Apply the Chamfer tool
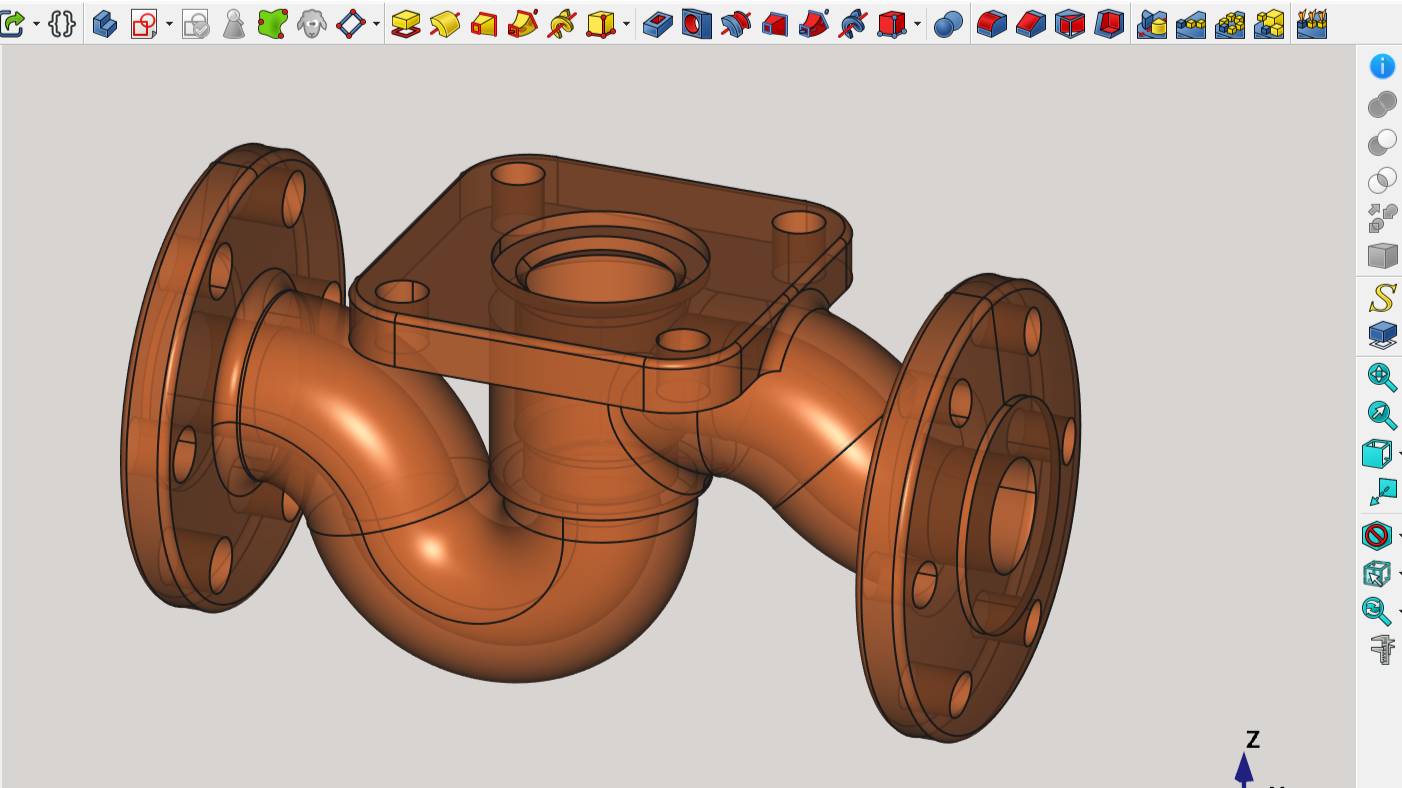The image size is (1402, 788). pyautogui.click(x=1030, y=23)
